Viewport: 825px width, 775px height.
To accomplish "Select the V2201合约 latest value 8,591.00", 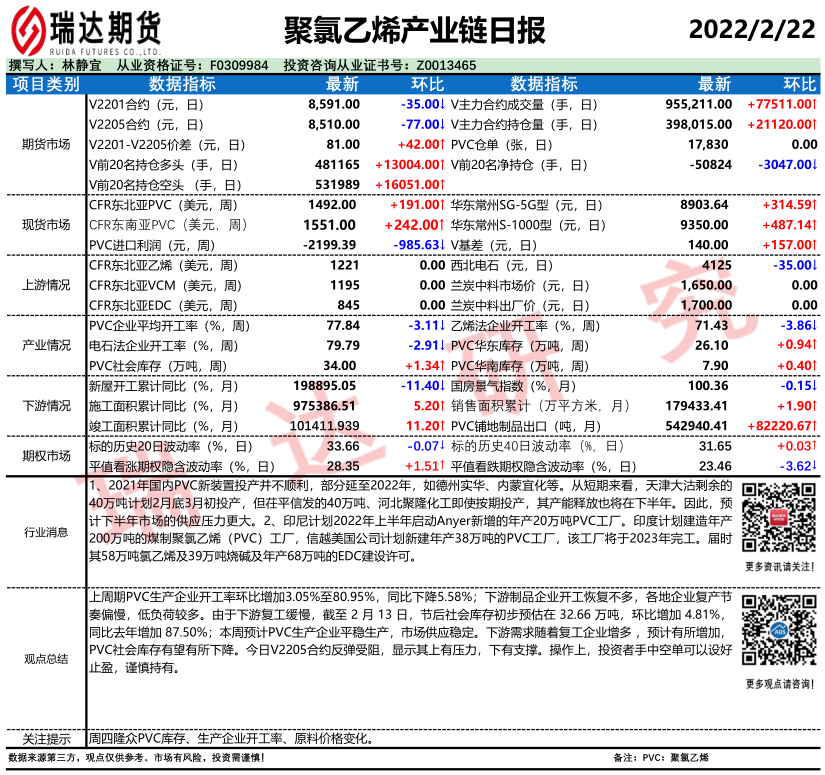I will pyautogui.click(x=333, y=104).
